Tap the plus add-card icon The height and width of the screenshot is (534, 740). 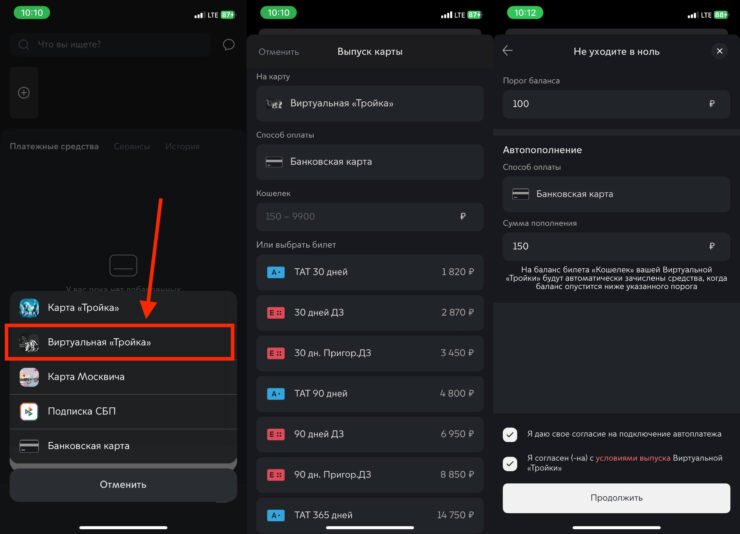coord(24,93)
